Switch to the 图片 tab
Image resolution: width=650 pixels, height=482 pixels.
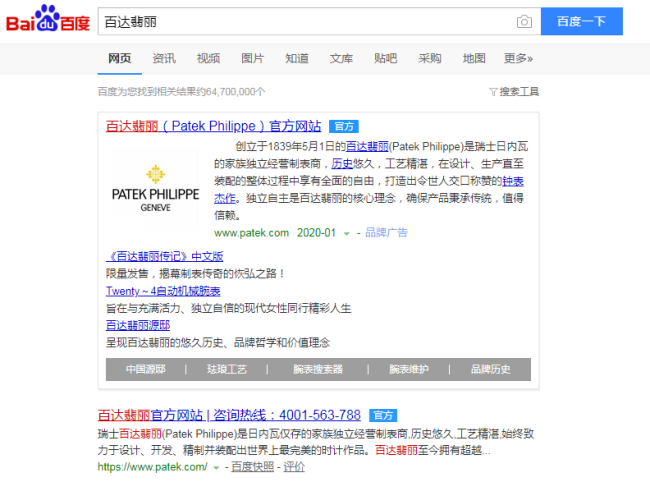[253, 58]
